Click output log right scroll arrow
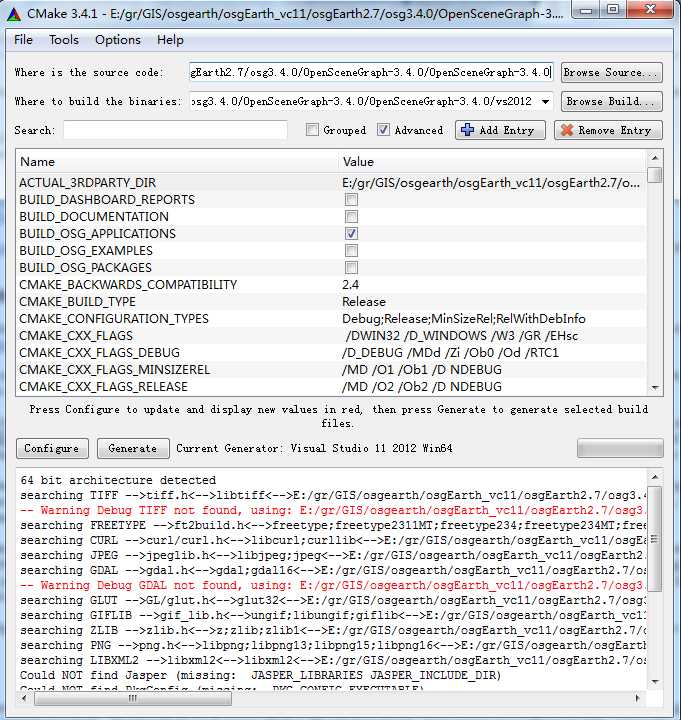The image size is (681, 720). pyautogui.click(x=637, y=698)
